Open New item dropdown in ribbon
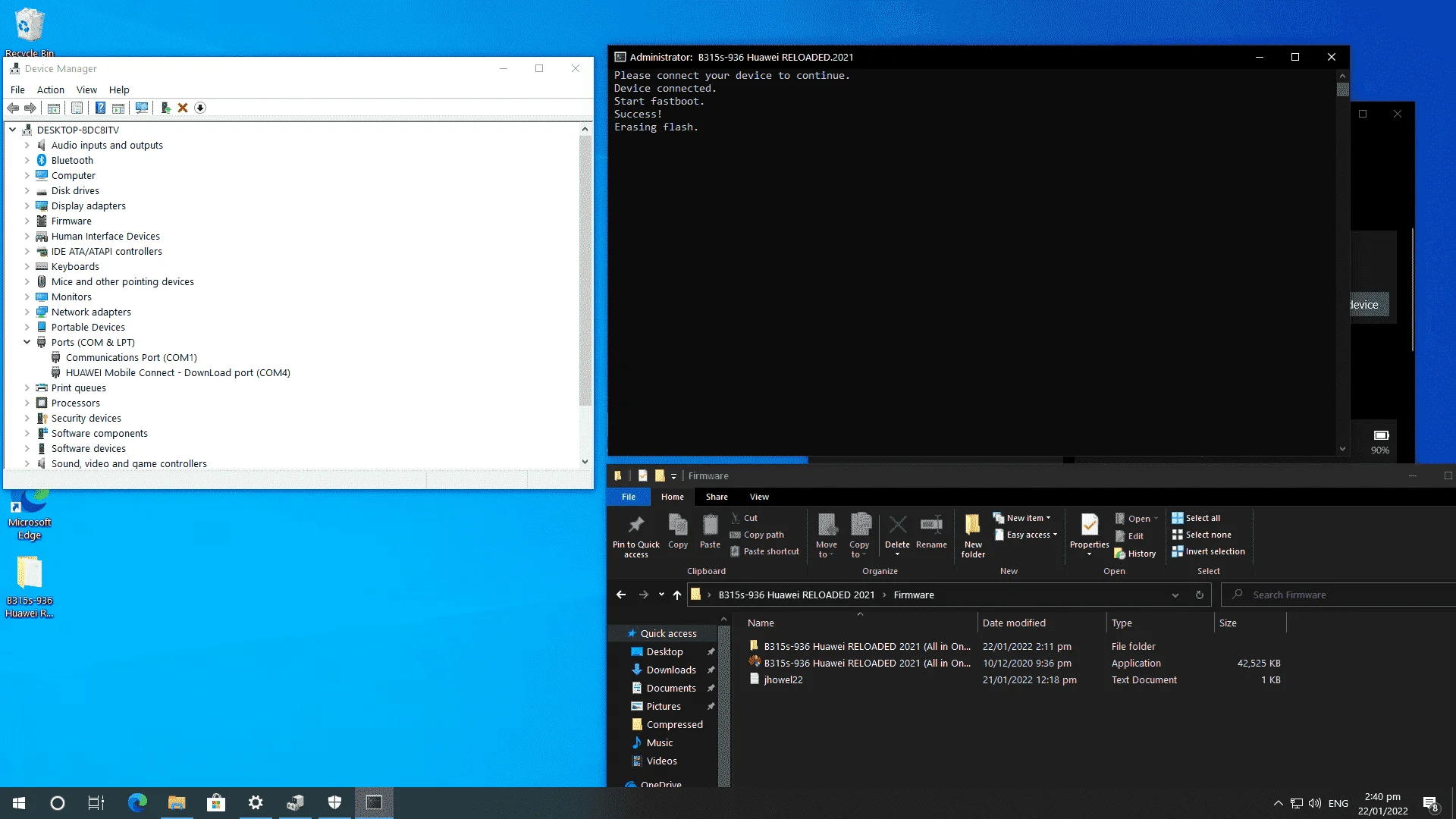The image size is (1456, 819). (1021, 518)
